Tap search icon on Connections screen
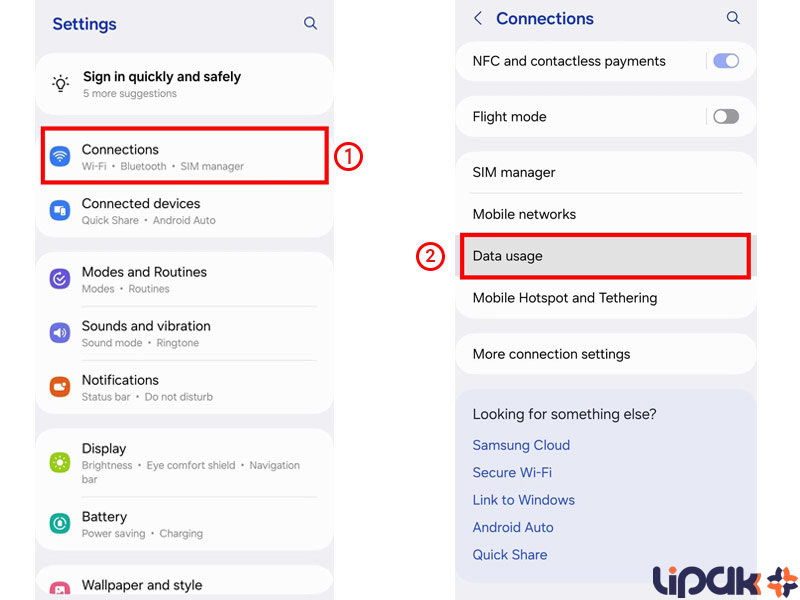800x600 pixels. pyautogui.click(x=733, y=18)
